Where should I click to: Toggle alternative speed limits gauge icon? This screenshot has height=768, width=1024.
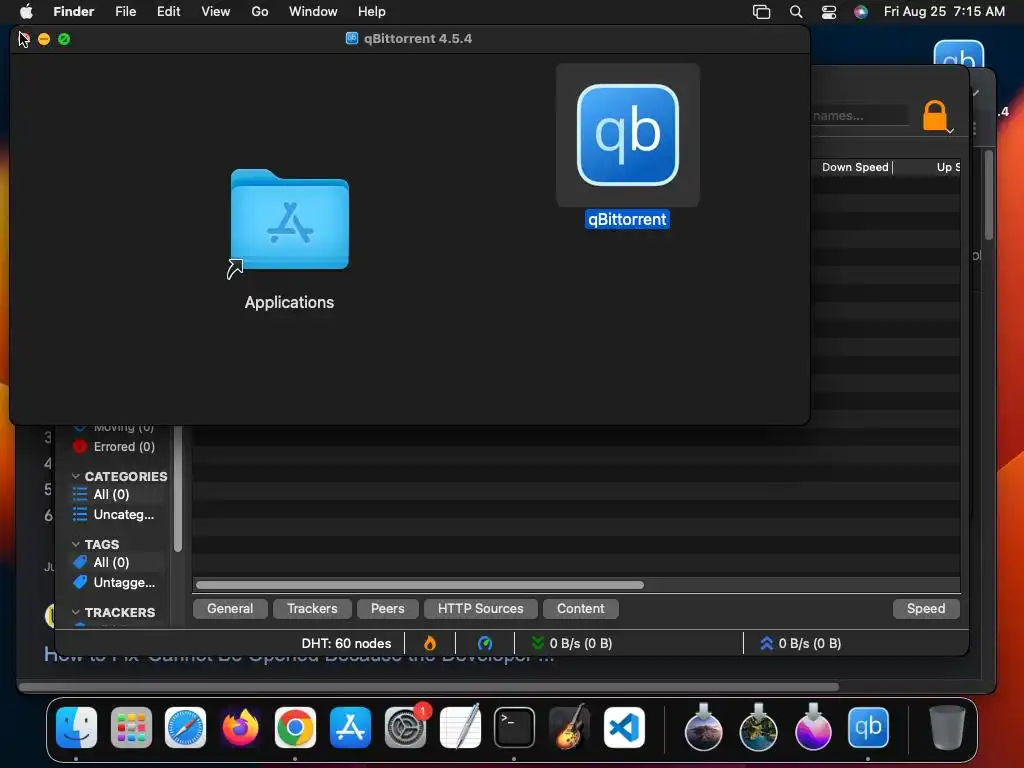485,643
